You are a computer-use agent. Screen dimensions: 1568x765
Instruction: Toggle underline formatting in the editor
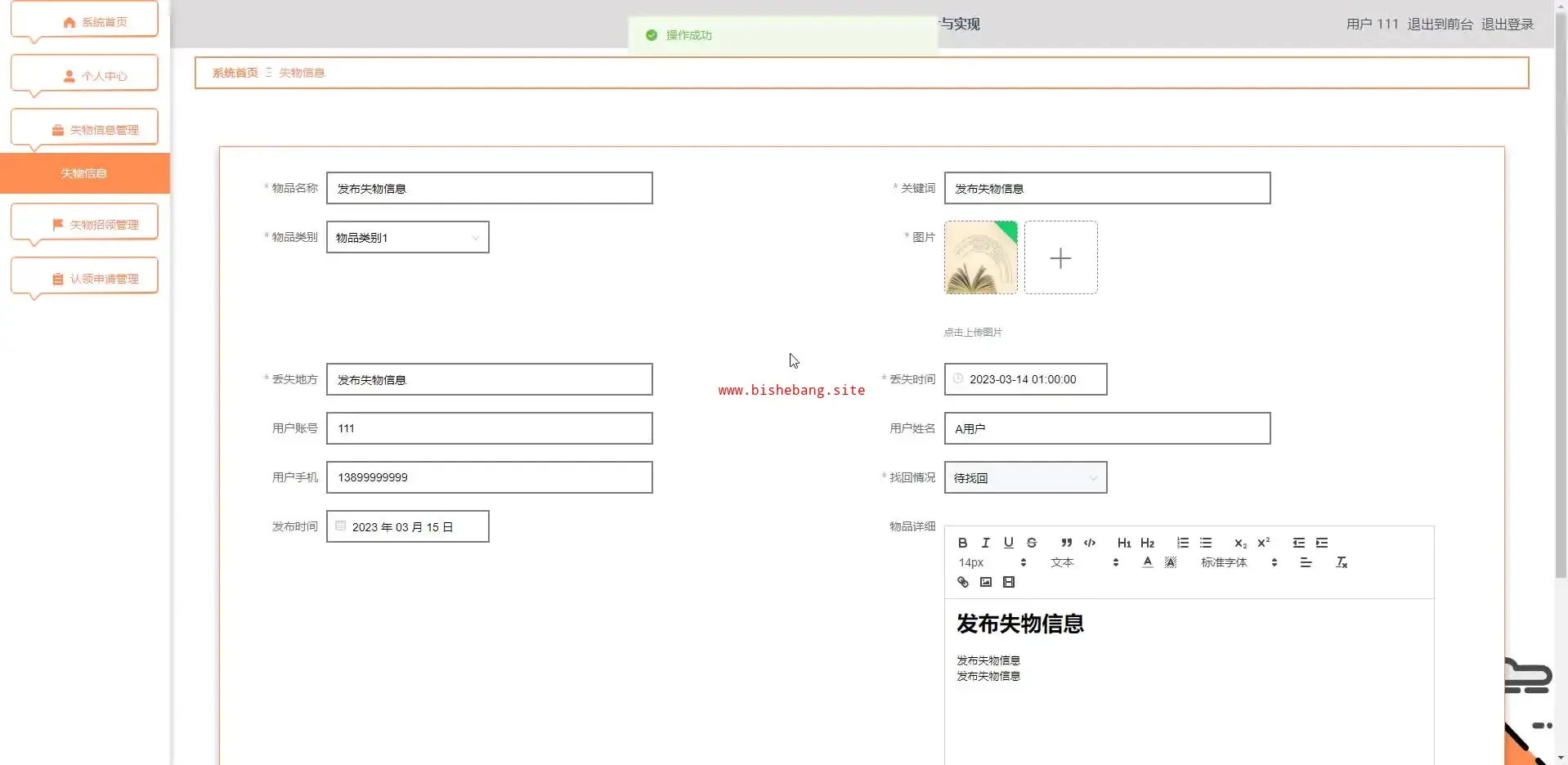coord(1009,543)
